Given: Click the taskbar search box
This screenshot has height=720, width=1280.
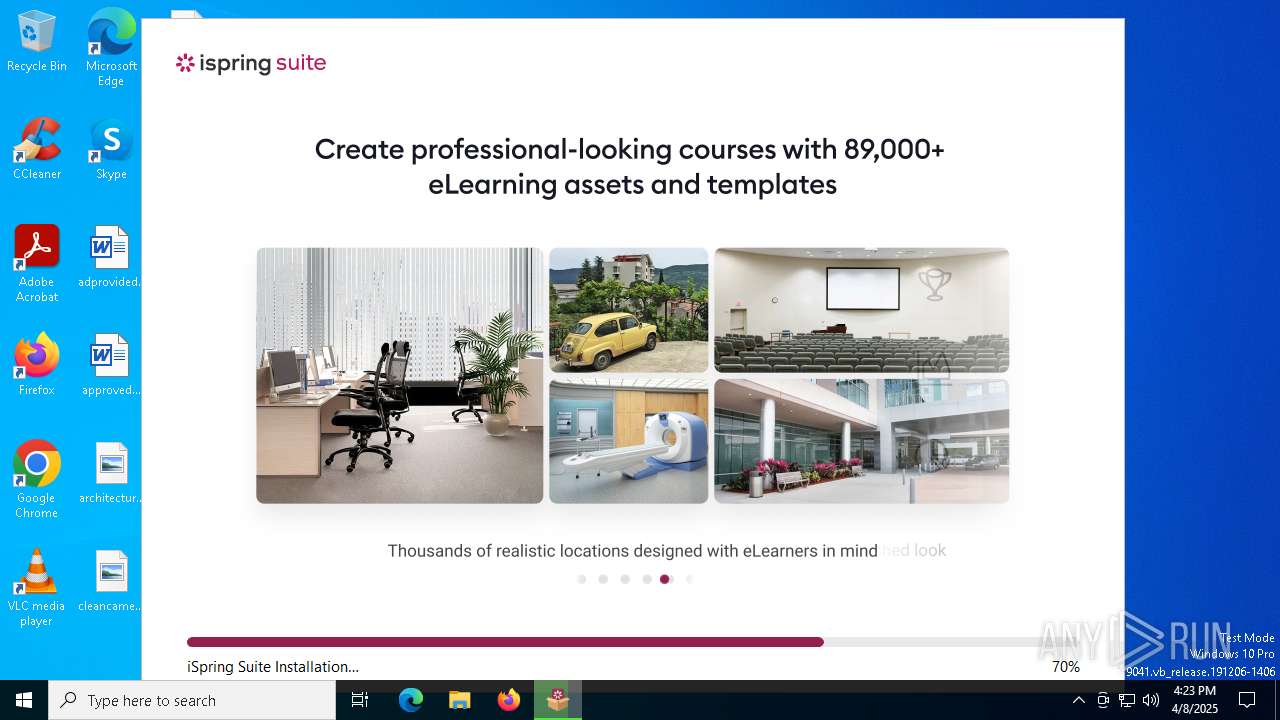Looking at the screenshot, I should (192, 700).
